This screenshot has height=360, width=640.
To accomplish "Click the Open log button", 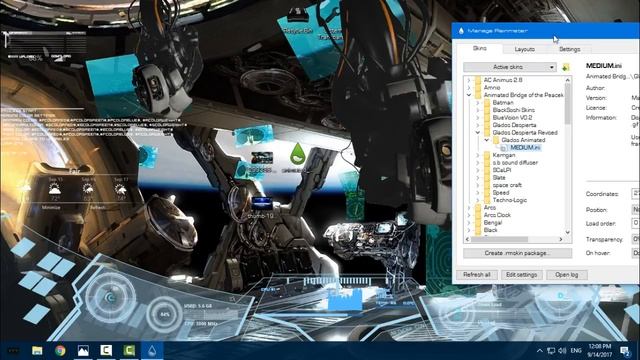I will point(567,275).
